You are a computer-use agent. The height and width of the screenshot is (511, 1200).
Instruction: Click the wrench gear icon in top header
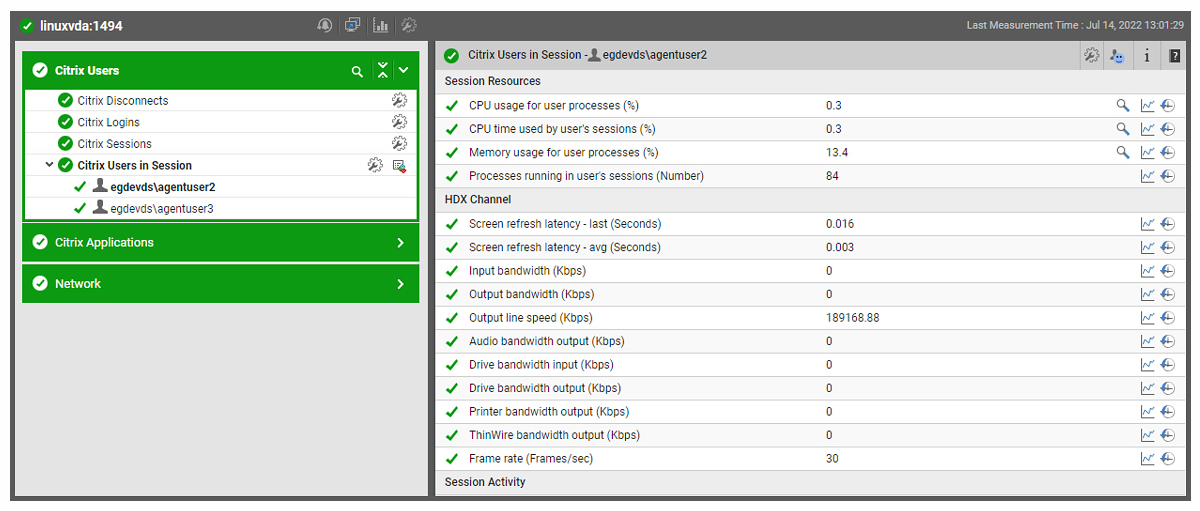[409, 25]
